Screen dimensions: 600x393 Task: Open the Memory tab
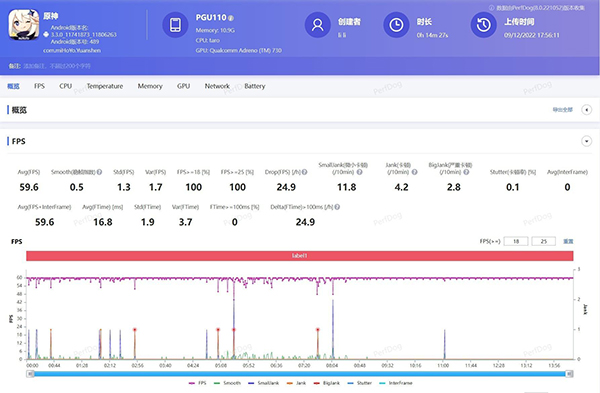pyautogui.click(x=150, y=86)
